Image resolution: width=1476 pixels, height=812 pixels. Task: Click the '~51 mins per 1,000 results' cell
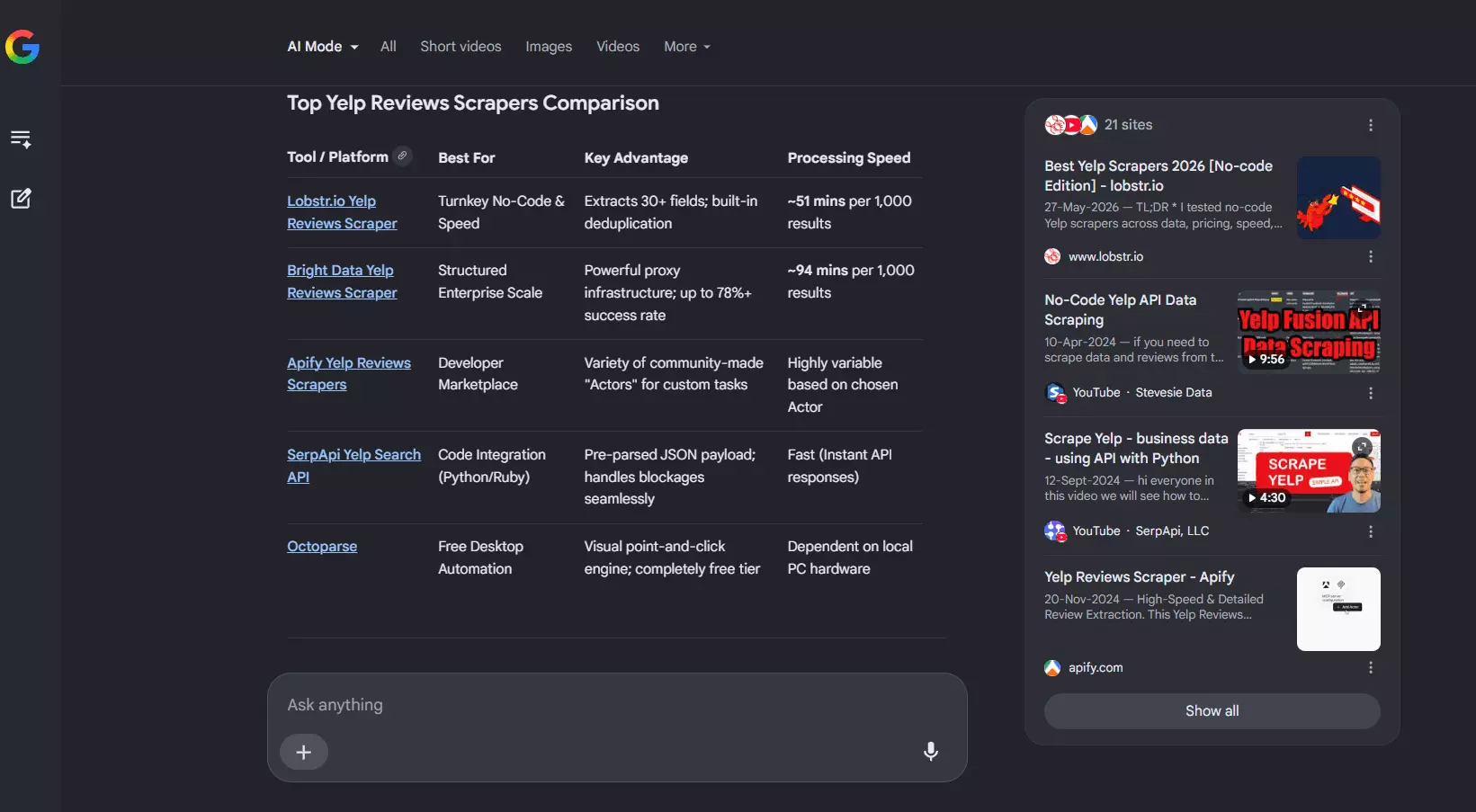(850, 212)
